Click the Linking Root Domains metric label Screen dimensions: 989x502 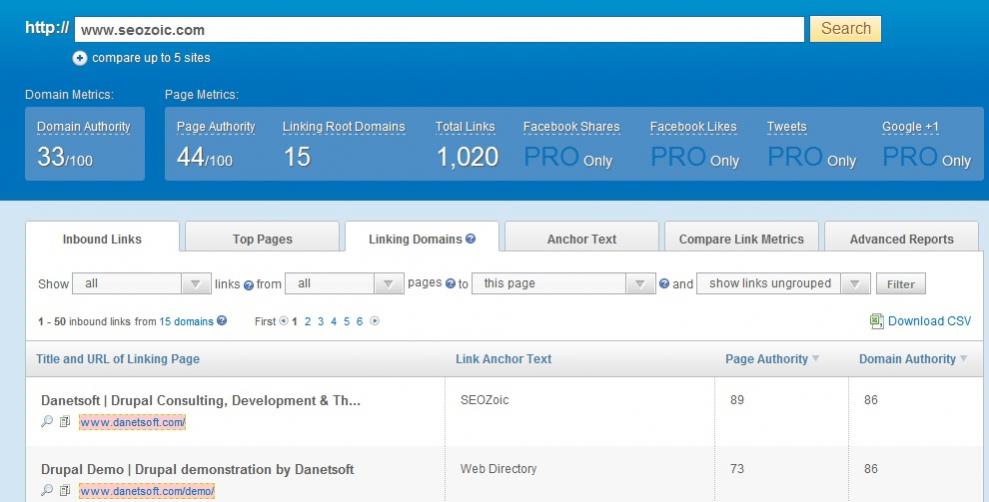[x=344, y=126]
